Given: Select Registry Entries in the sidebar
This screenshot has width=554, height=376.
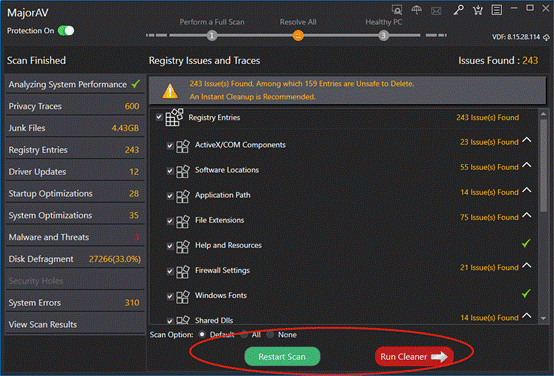Looking at the screenshot, I should click(75, 150).
